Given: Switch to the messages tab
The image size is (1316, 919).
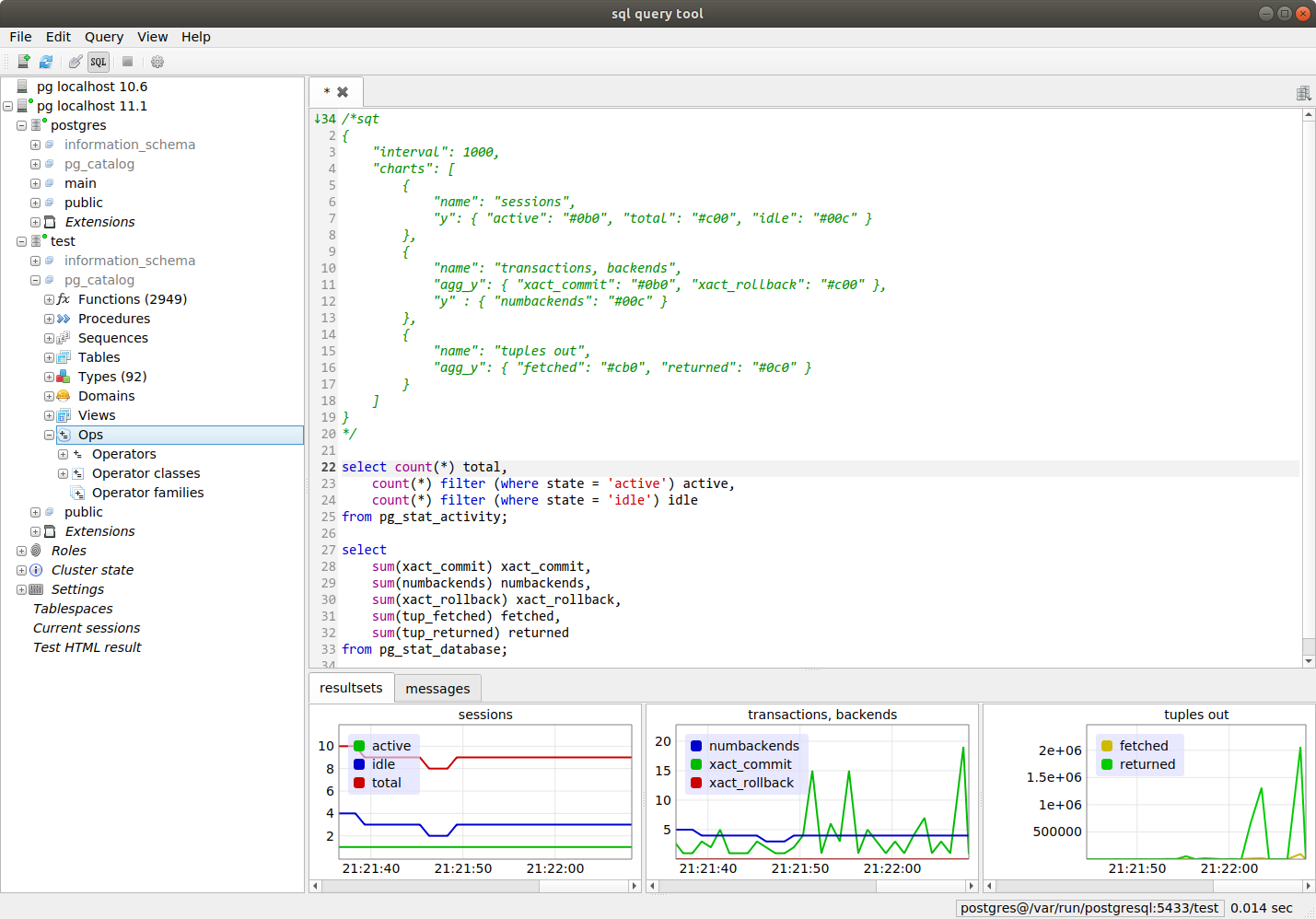Looking at the screenshot, I should click(x=437, y=689).
